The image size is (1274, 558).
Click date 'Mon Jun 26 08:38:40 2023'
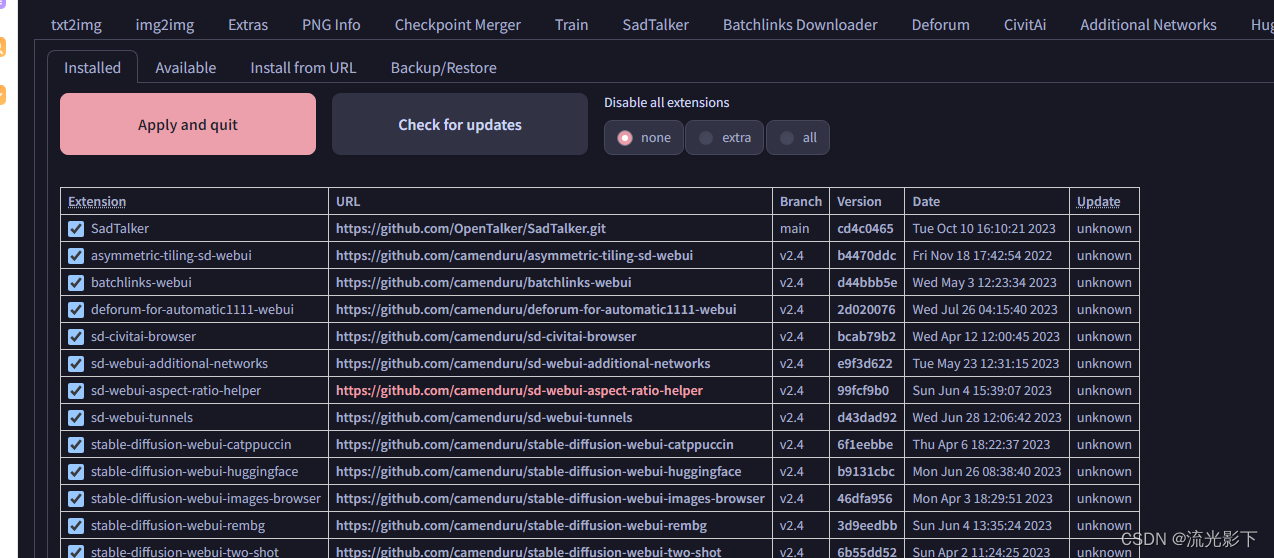coord(987,472)
